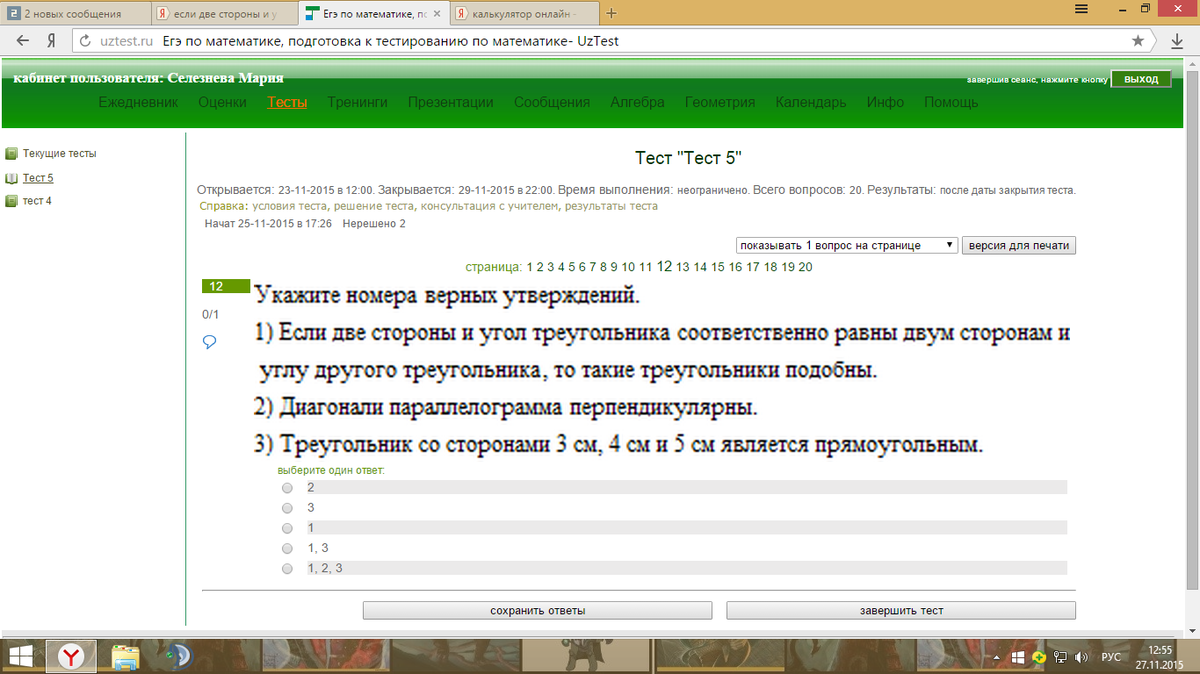Open the Ежедневник menu item

[x=138, y=102]
